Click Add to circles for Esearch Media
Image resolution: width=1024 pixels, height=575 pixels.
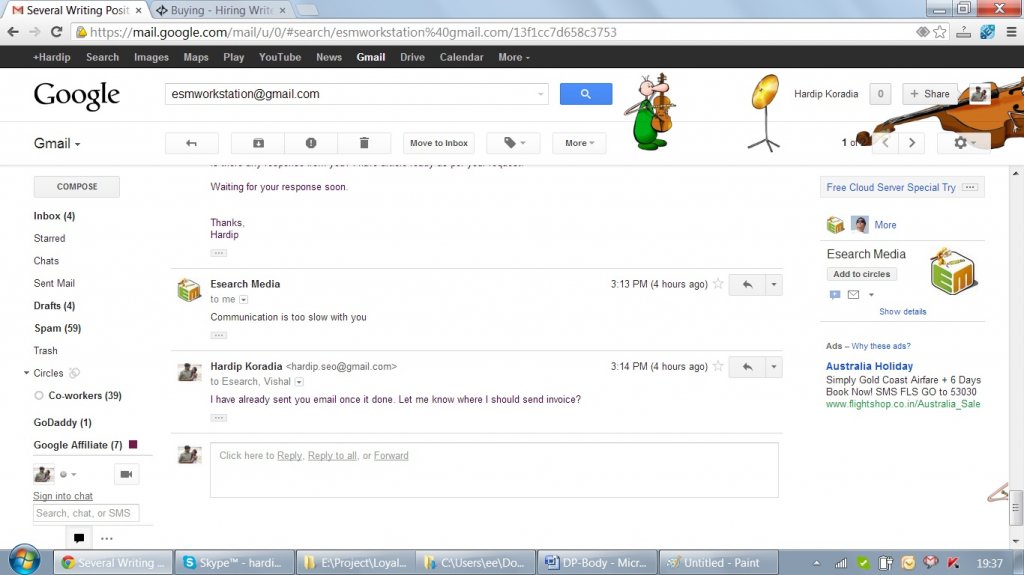861,274
